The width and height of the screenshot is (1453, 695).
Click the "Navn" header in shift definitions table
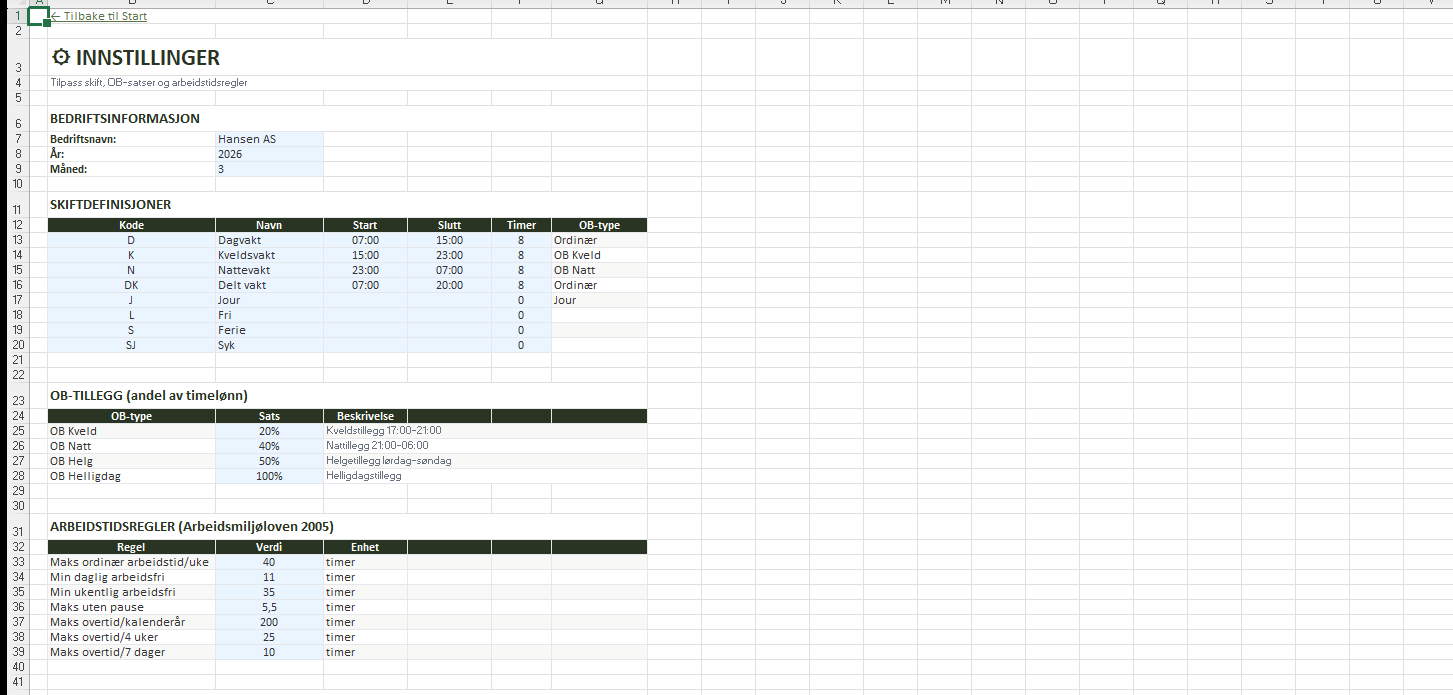269,225
